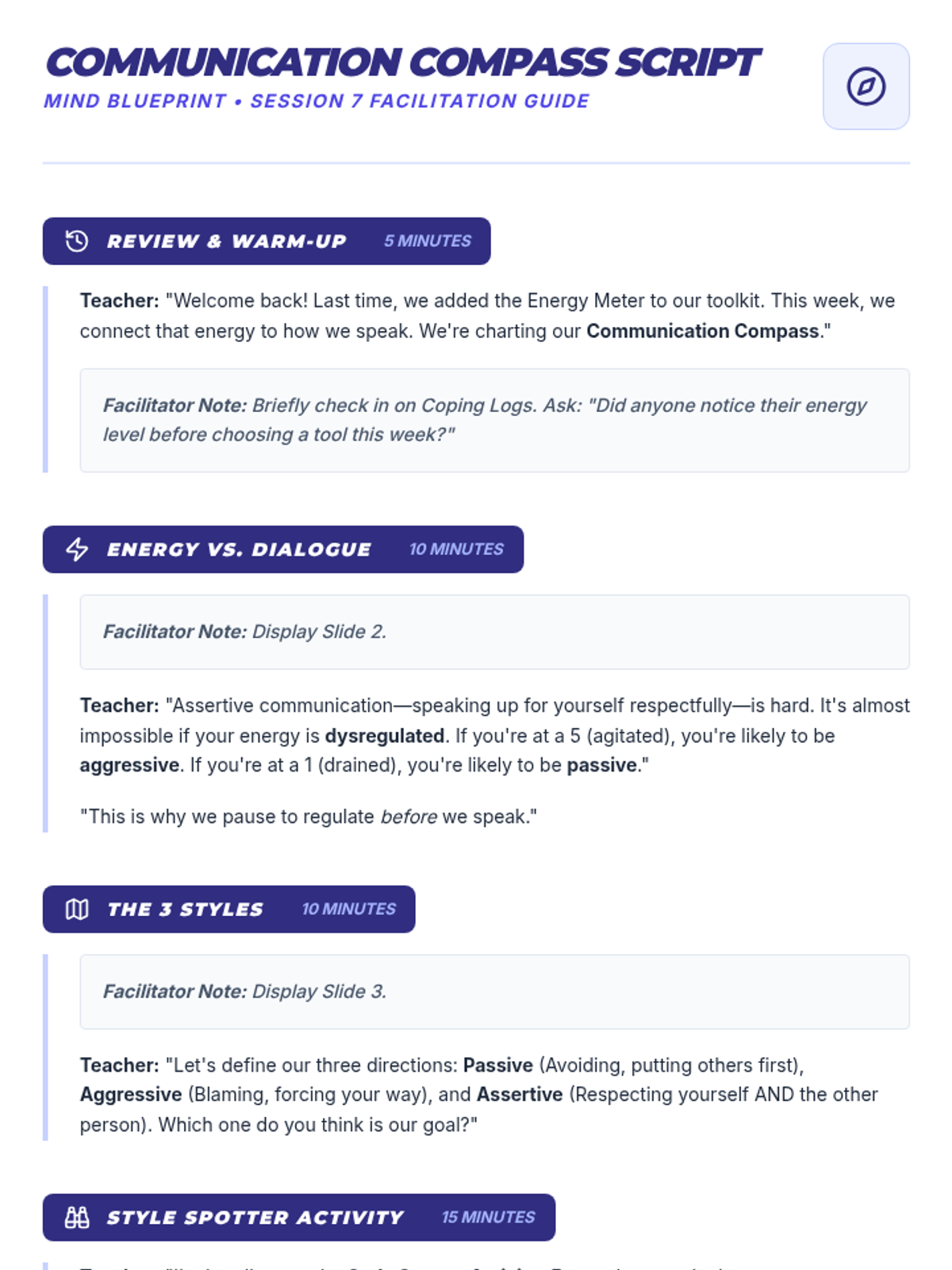Click the map icon beside The 3 Styles
Image resolution: width=952 pixels, height=1270 pixels.
77,909
